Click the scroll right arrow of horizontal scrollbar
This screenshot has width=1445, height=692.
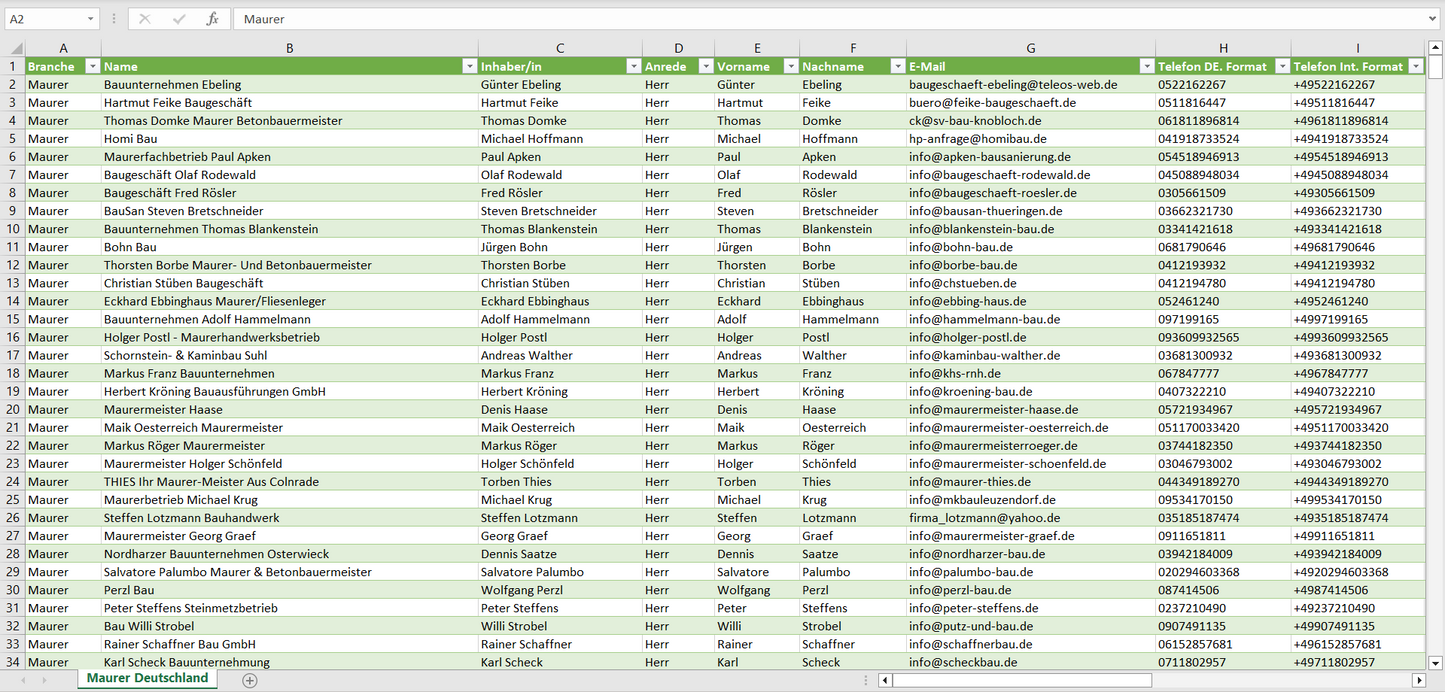click(1418, 680)
